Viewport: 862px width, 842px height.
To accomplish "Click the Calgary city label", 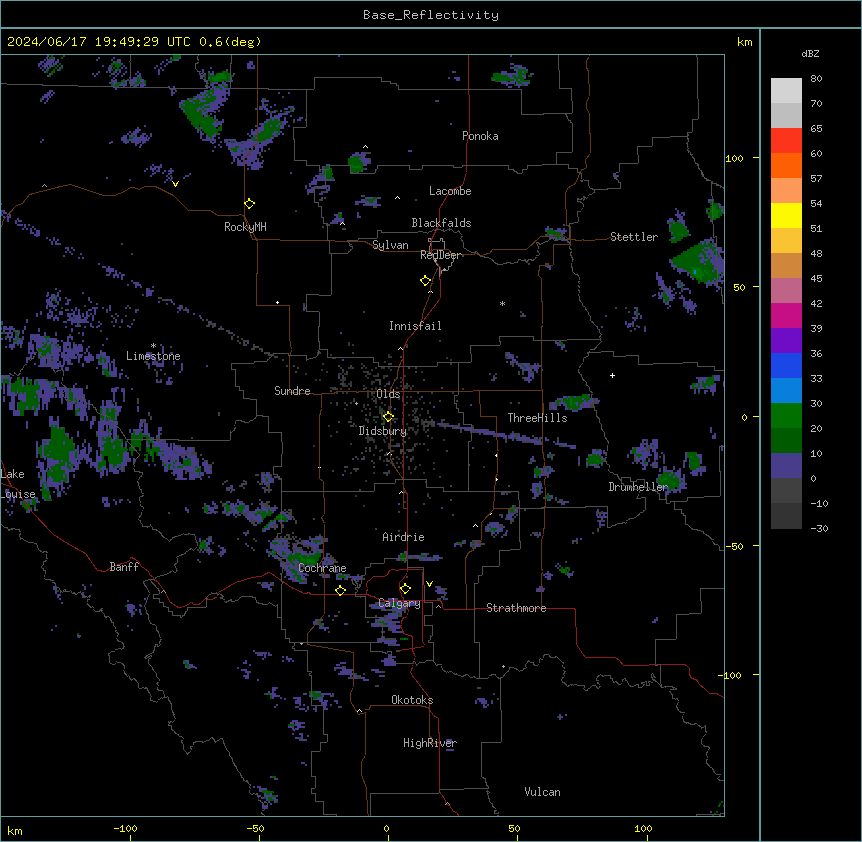I will (399, 603).
